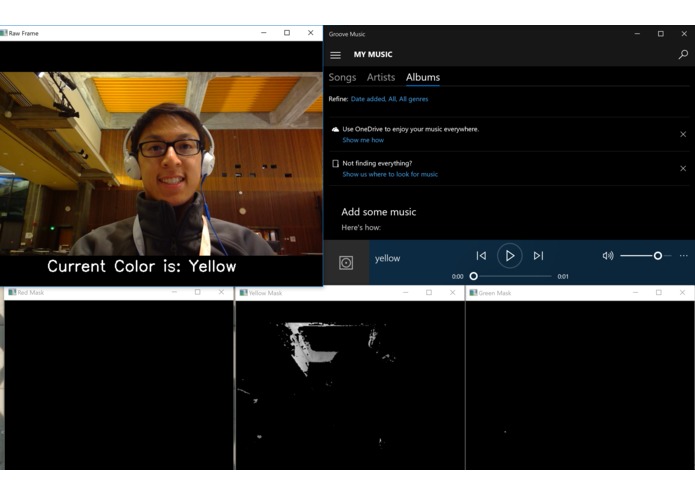Open the Date added sort filter

pos(368,99)
